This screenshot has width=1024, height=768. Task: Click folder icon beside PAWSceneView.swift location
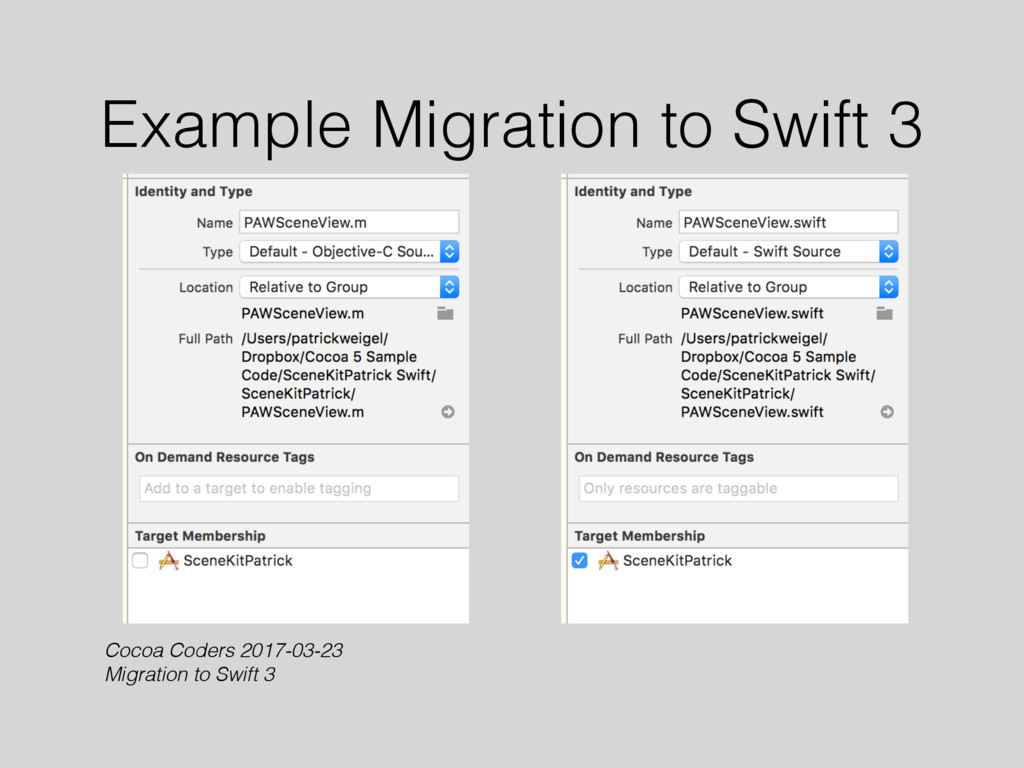point(885,313)
